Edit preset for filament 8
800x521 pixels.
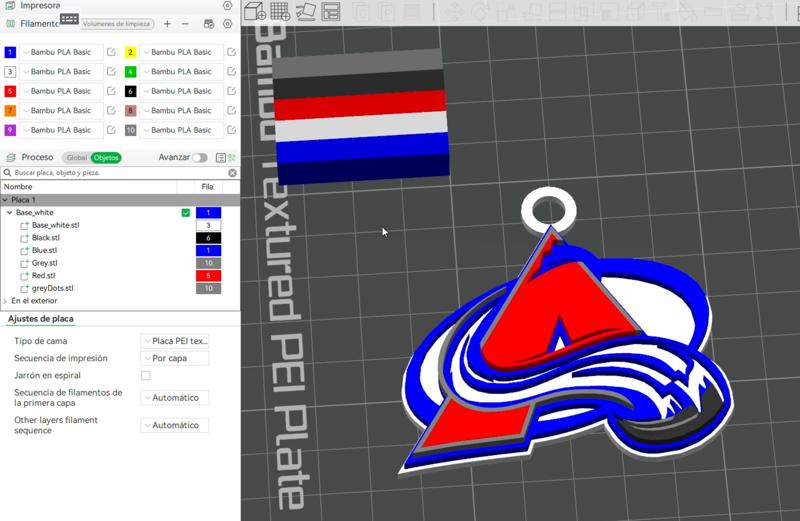231,110
